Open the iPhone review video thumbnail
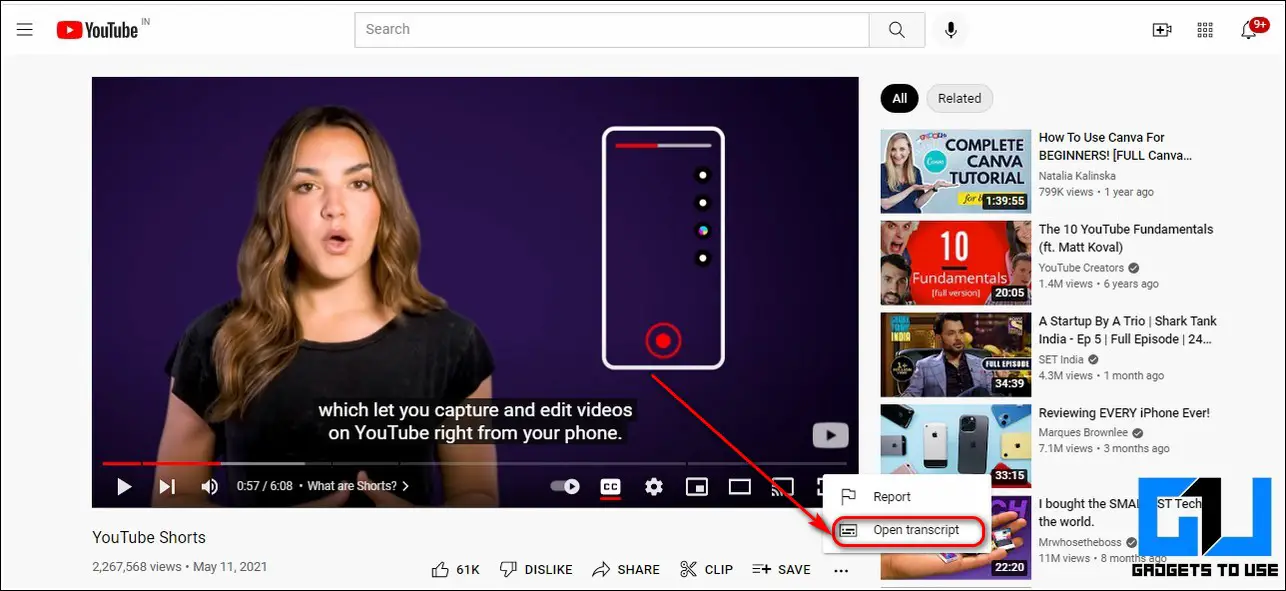The height and width of the screenshot is (591, 1286). click(x=956, y=446)
